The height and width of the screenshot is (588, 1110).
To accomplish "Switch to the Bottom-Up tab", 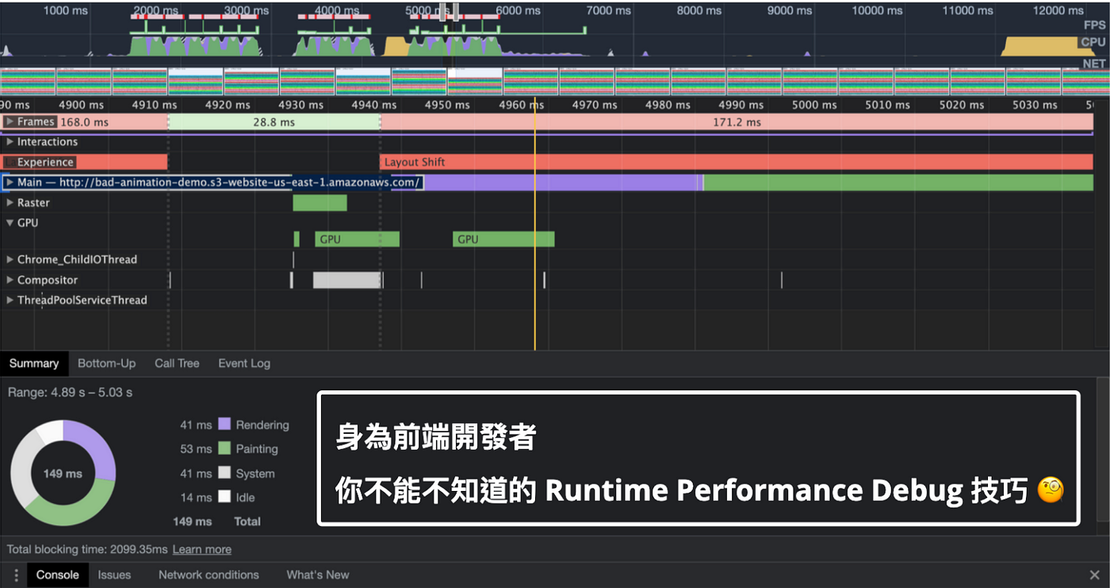I will pos(106,363).
